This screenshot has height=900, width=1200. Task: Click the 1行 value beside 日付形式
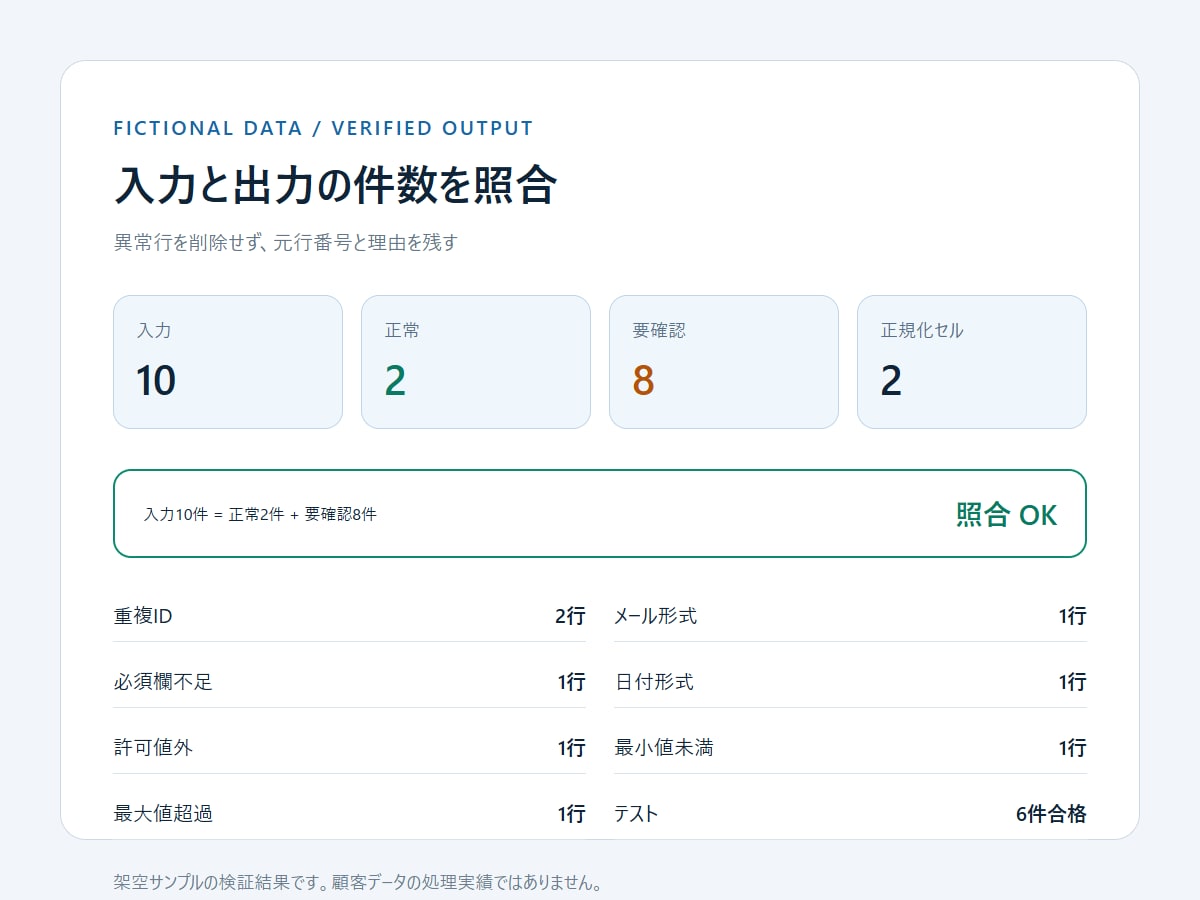1073,682
